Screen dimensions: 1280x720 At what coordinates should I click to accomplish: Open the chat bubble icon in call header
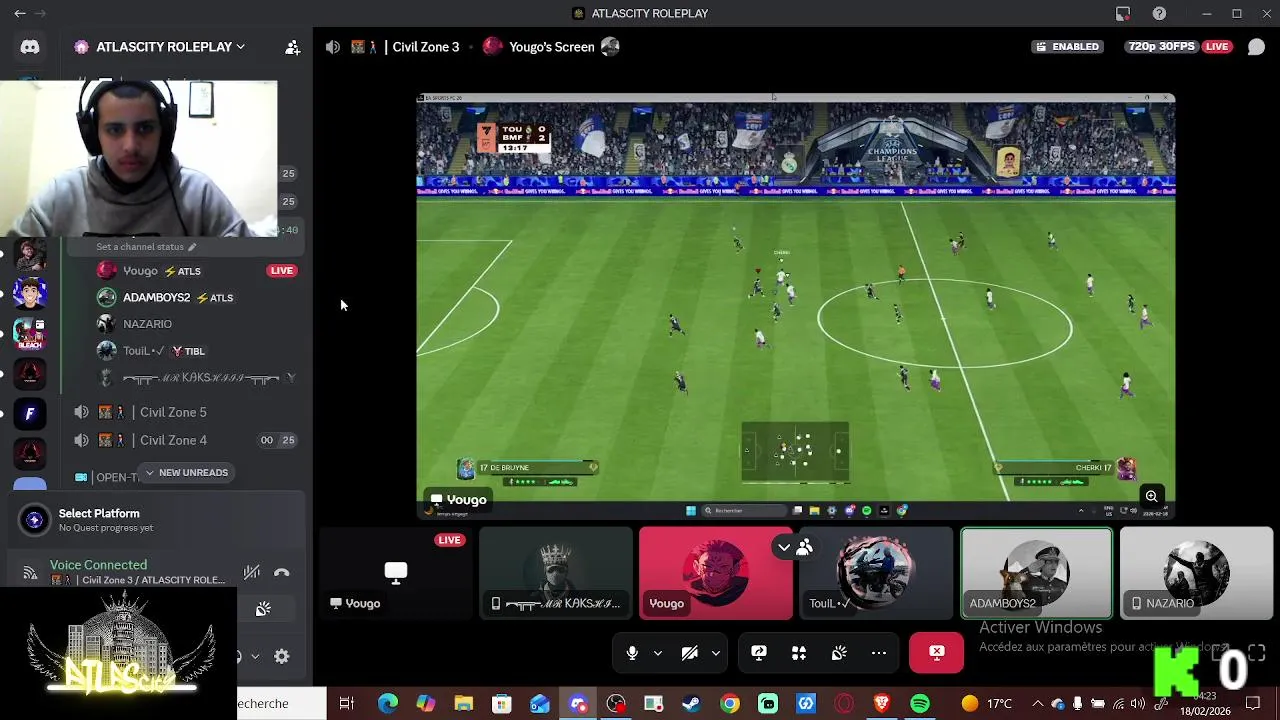(1257, 47)
